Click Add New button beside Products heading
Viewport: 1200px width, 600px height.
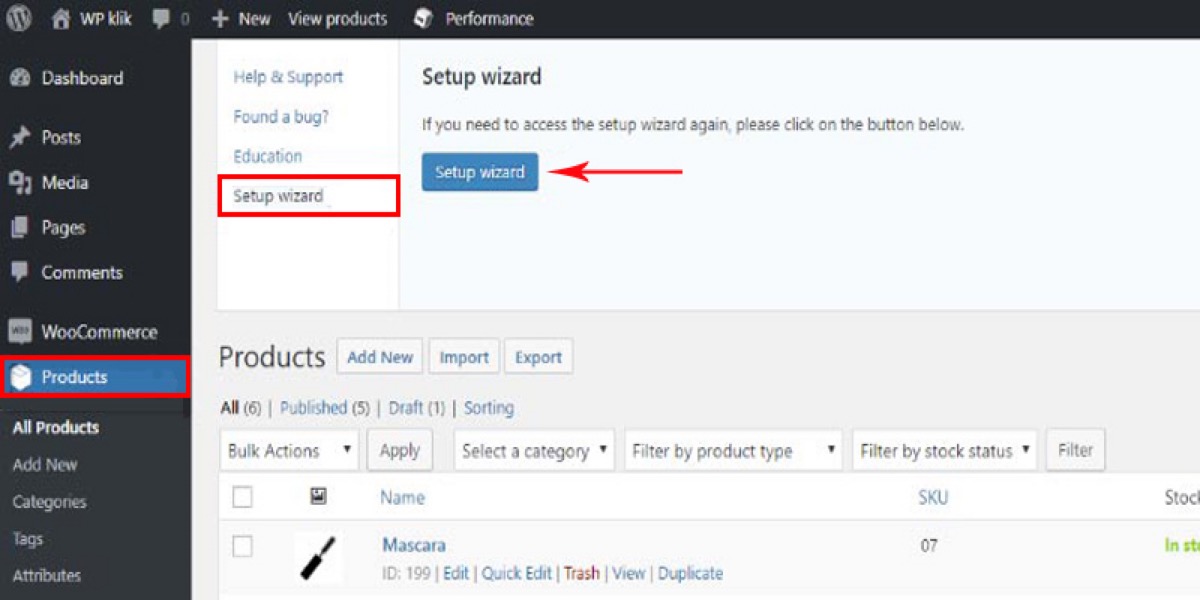point(380,357)
